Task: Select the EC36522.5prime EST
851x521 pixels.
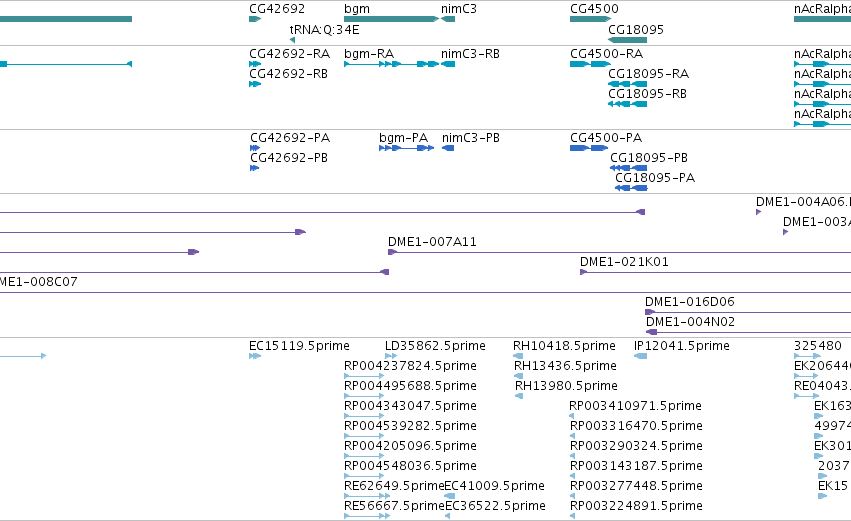Action: [x=447, y=516]
